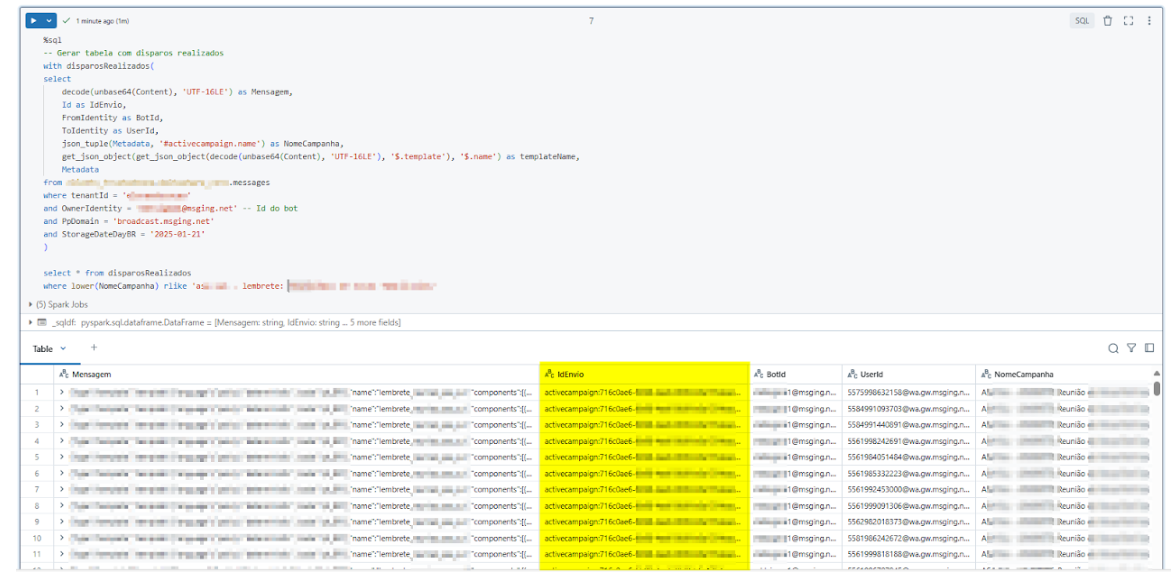Search the results table with magnifier icon
The height and width of the screenshot is (572, 1176).
click(1113, 349)
